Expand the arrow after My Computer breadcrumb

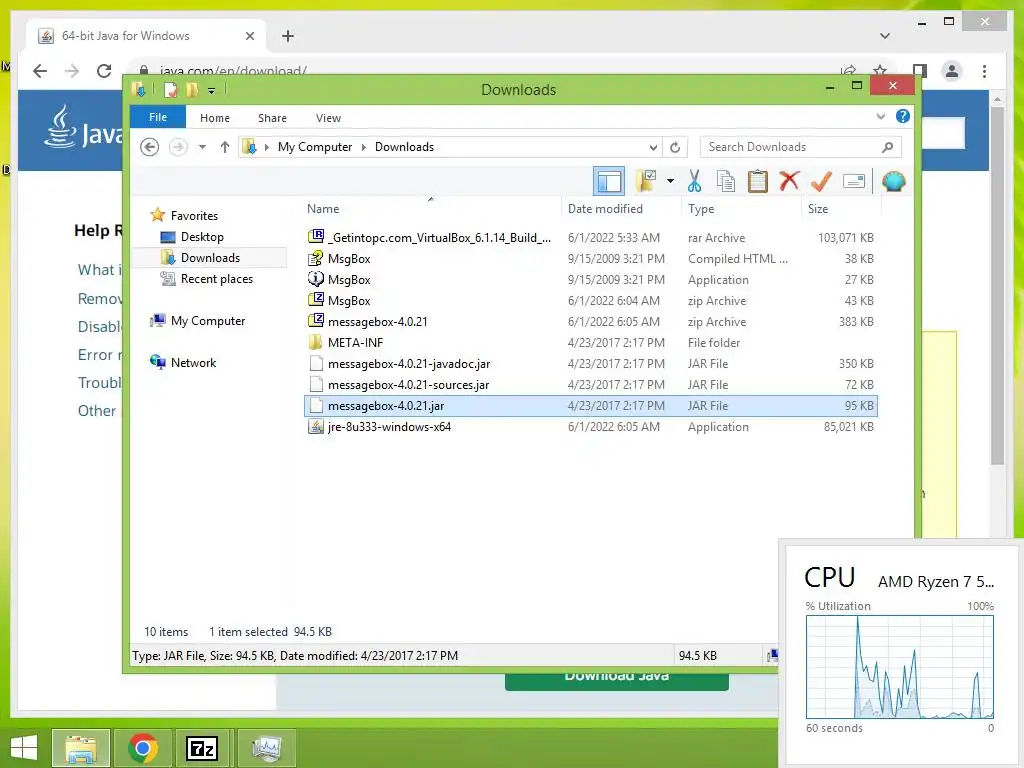(364, 147)
